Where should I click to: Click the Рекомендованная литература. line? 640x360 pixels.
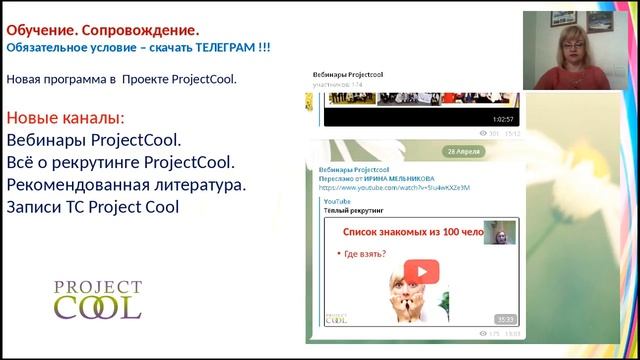pos(127,185)
